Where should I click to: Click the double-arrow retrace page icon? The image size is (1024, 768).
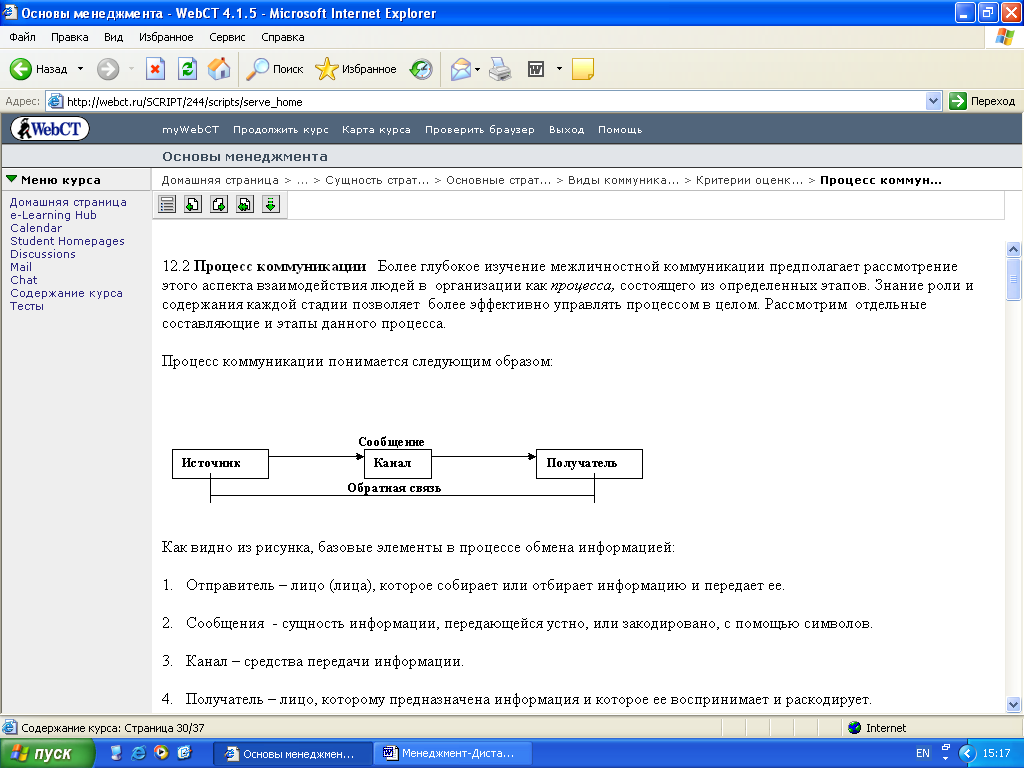coord(245,204)
